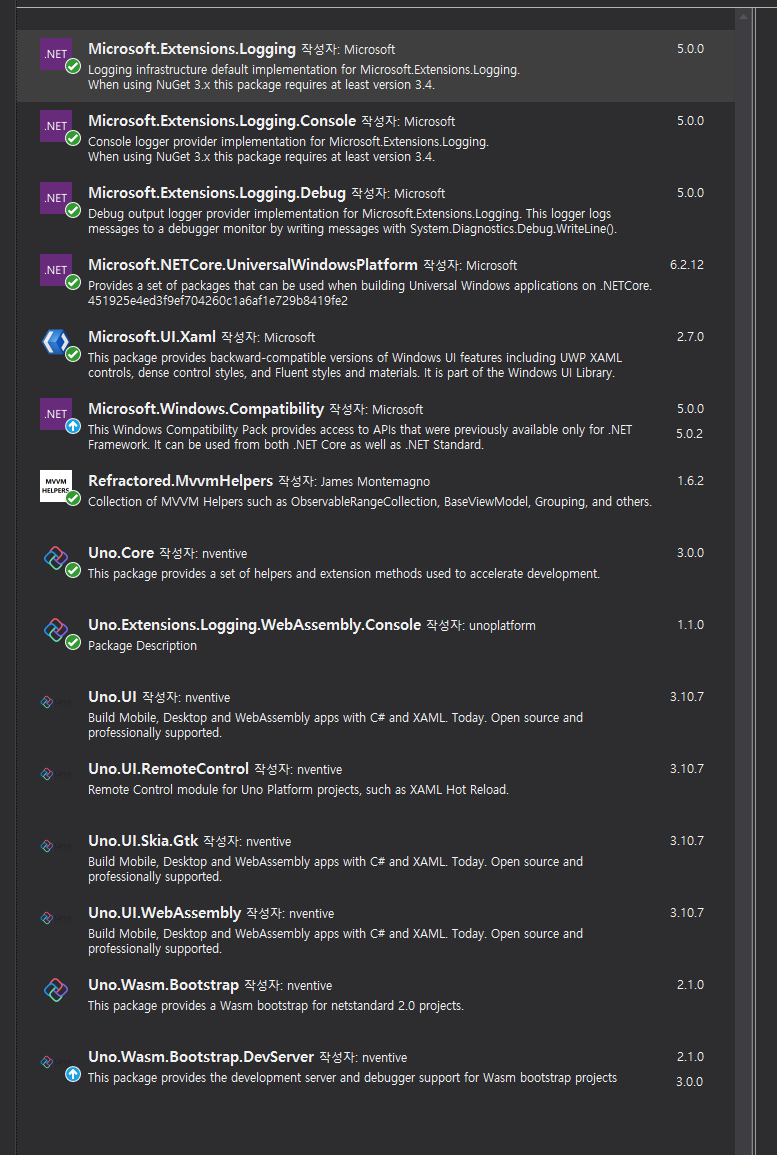Click the Uno.Core package icon
The image size is (777, 1155).
pos(55,559)
